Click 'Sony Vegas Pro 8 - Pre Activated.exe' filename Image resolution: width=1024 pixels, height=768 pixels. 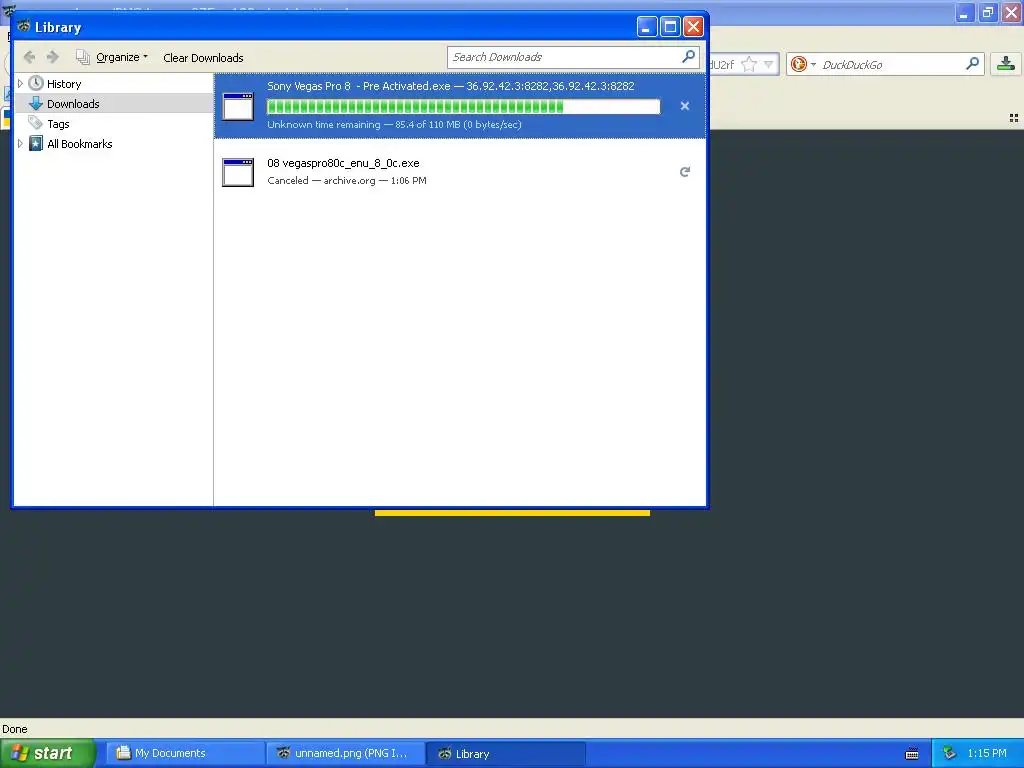click(x=359, y=86)
